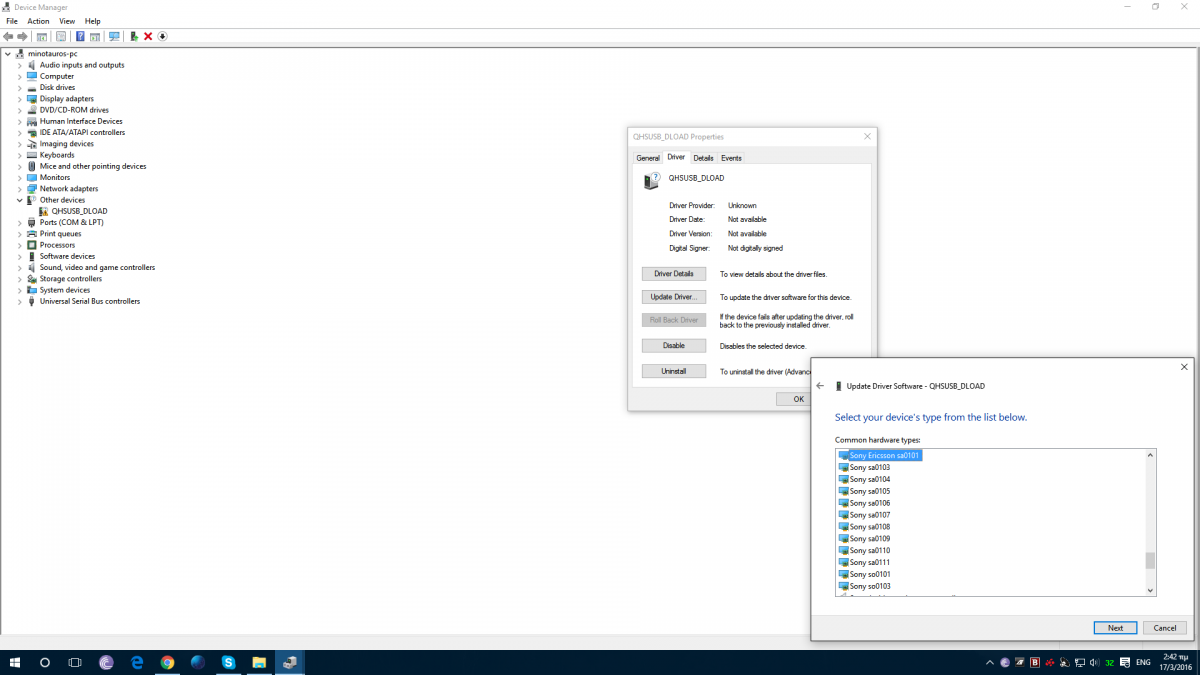The width and height of the screenshot is (1200, 675).
Task: Collapse minotauros-pc root node
Action: 8,54
